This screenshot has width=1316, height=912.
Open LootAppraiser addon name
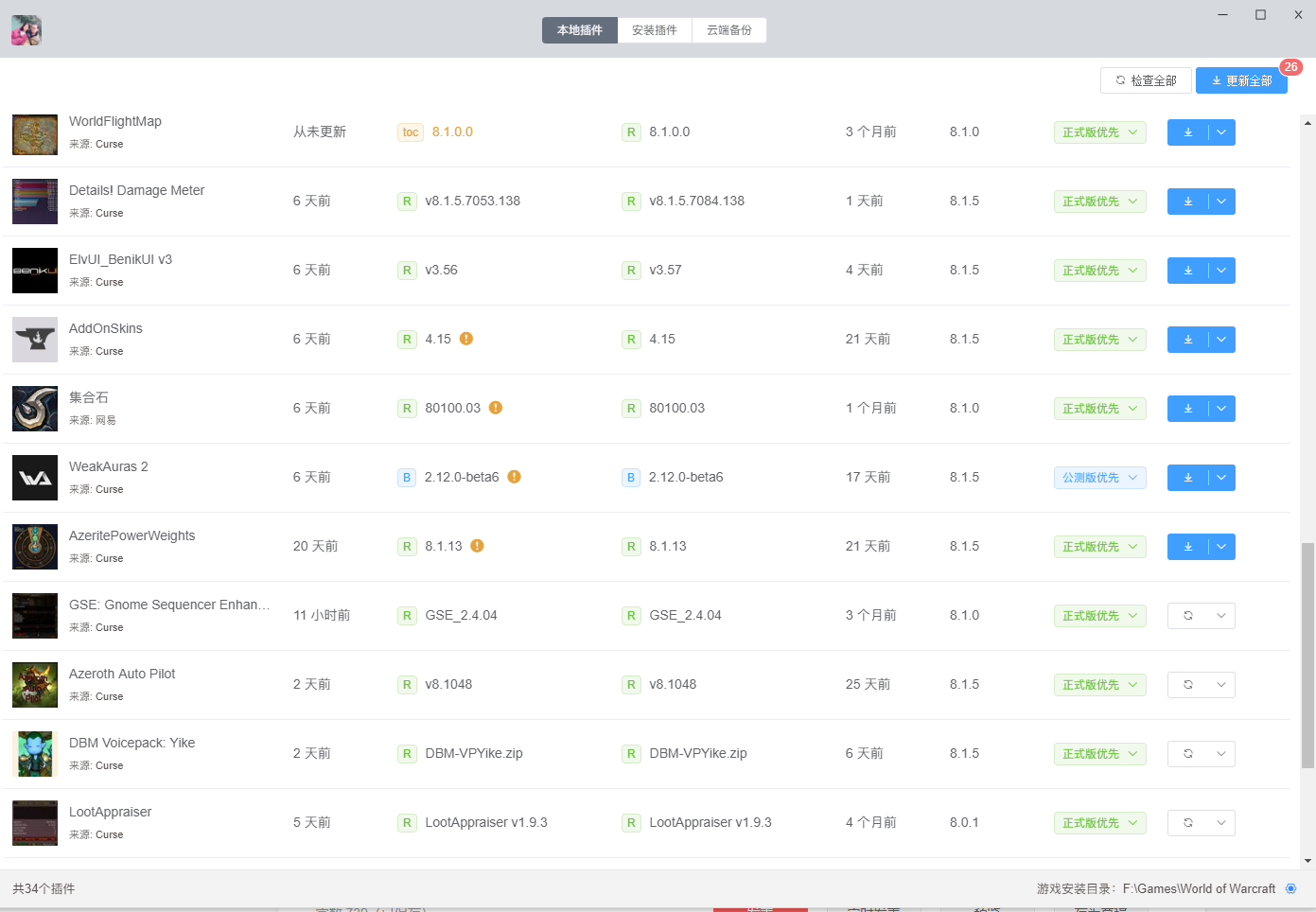click(x=110, y=812)
